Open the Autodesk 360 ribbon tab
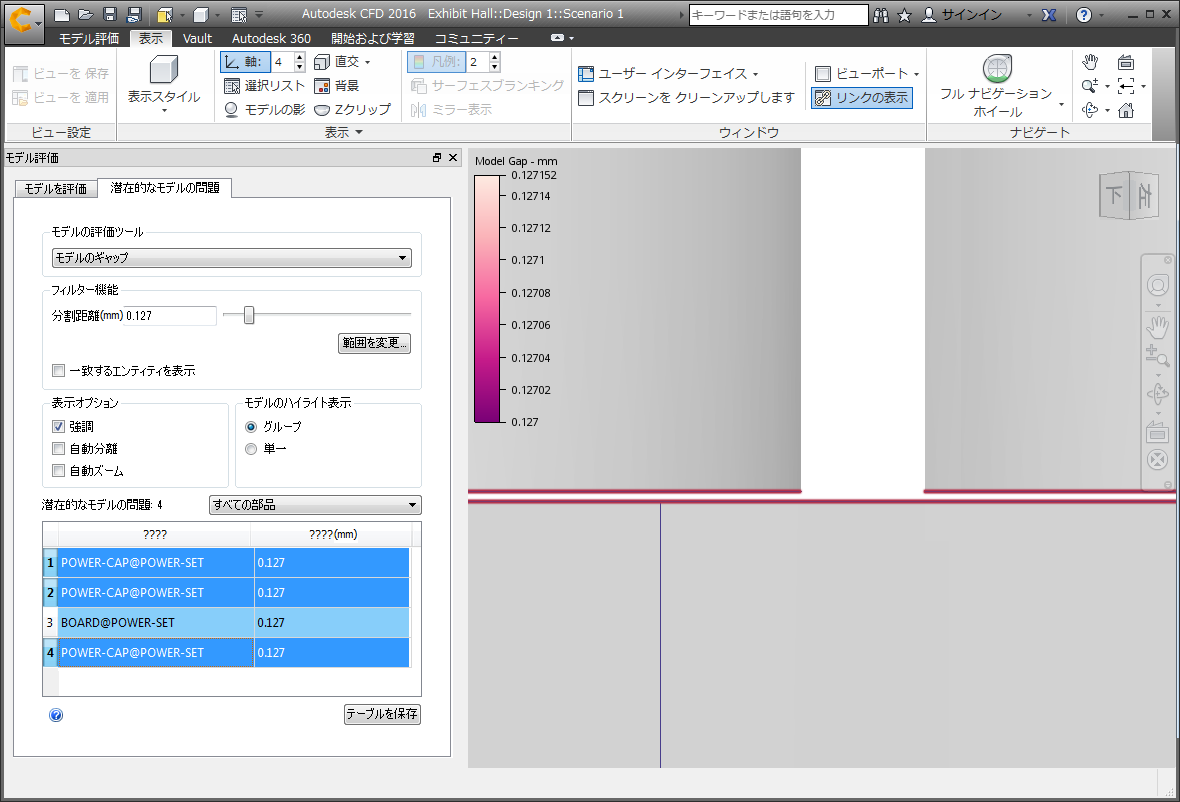This screenshot has width=1180, height=802. (271, 38)
